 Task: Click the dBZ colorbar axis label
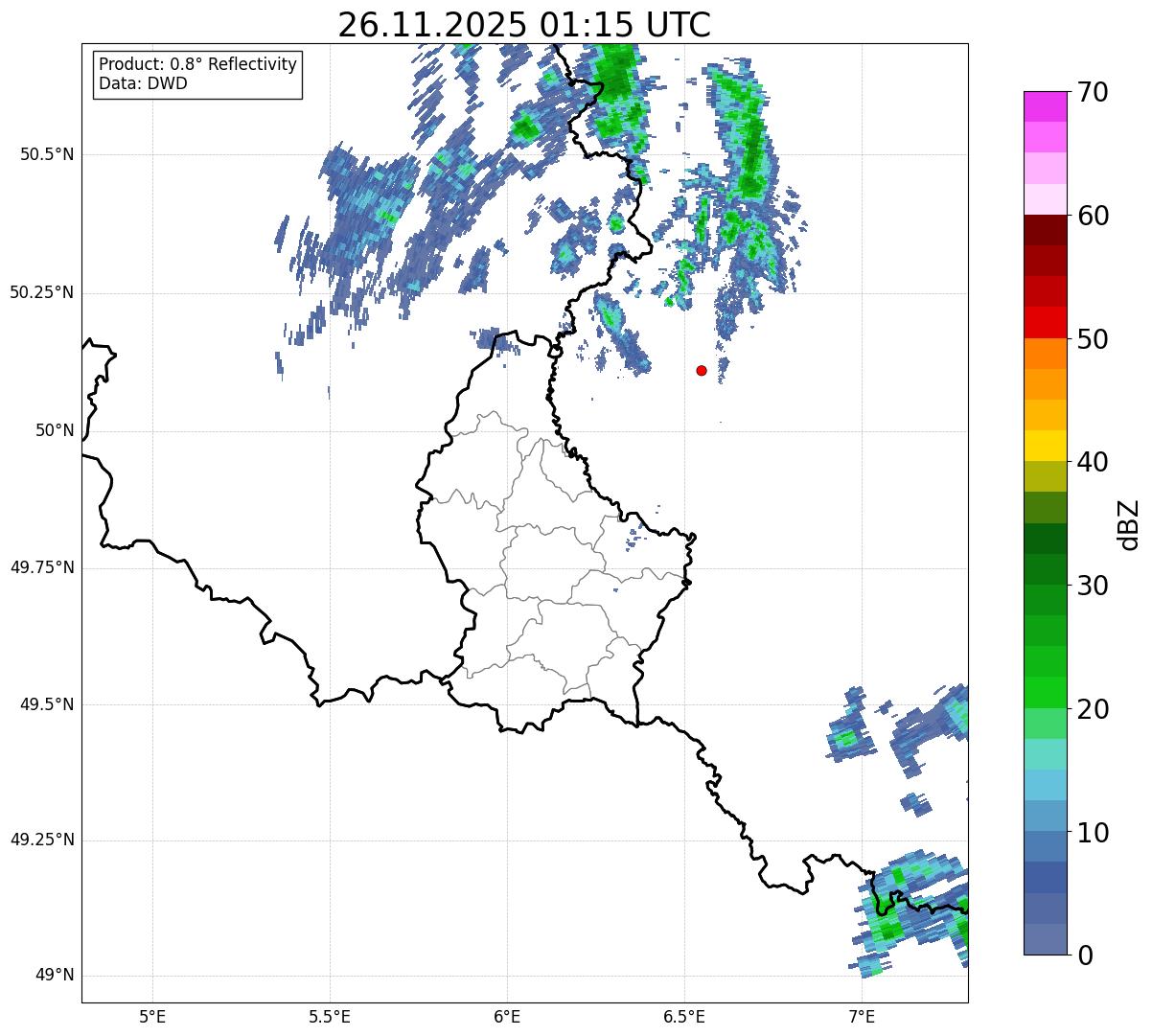coord(1129,524)
